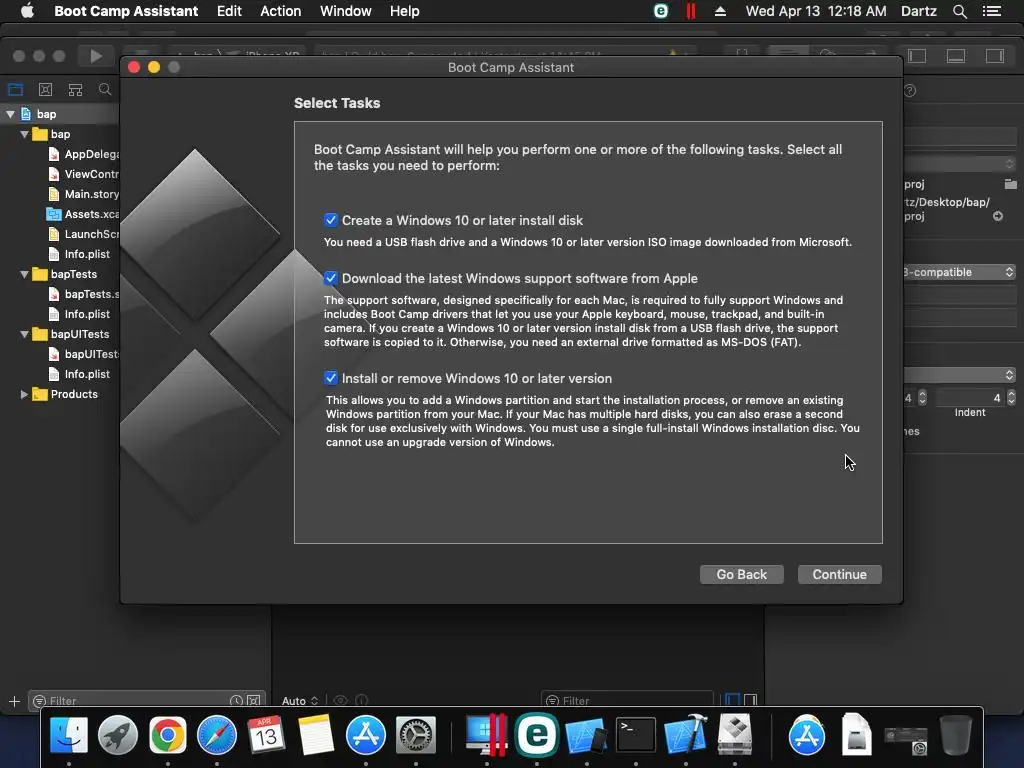
Task: Click the Xcode Run button
Action: click(x=95, y=56)
